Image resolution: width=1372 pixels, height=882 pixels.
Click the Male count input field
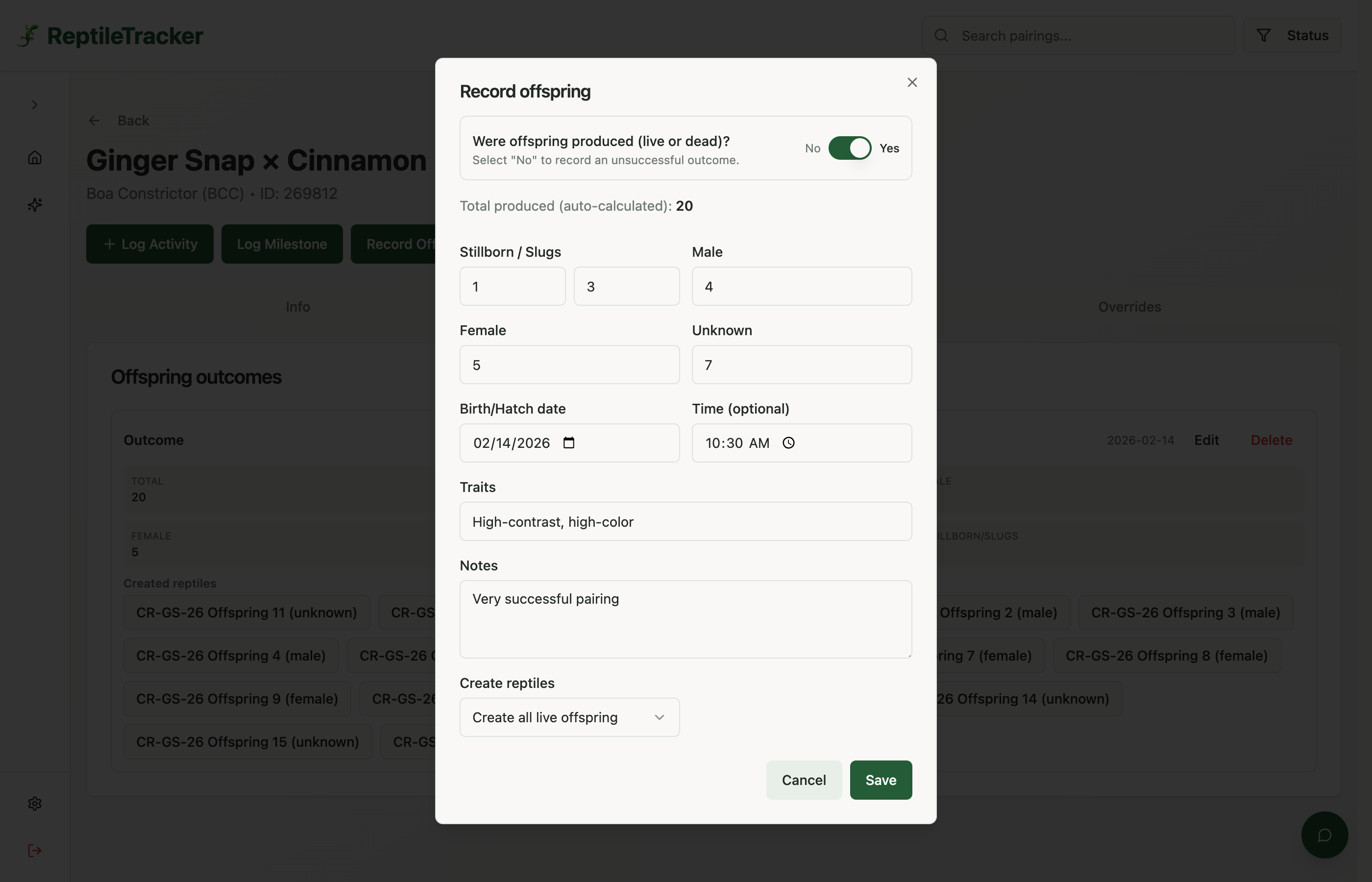802,286
